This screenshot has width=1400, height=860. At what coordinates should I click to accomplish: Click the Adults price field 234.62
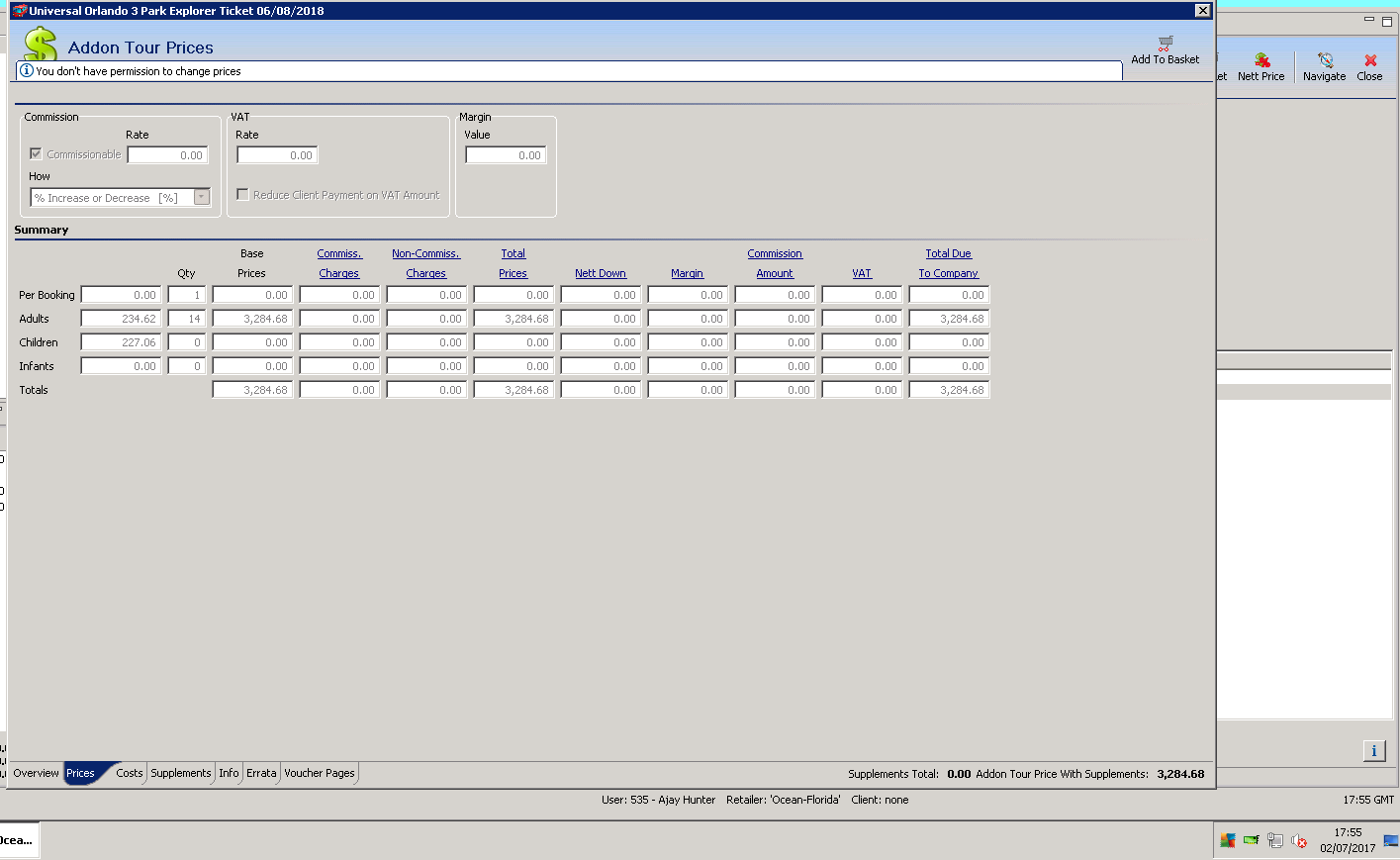point(121,319)
